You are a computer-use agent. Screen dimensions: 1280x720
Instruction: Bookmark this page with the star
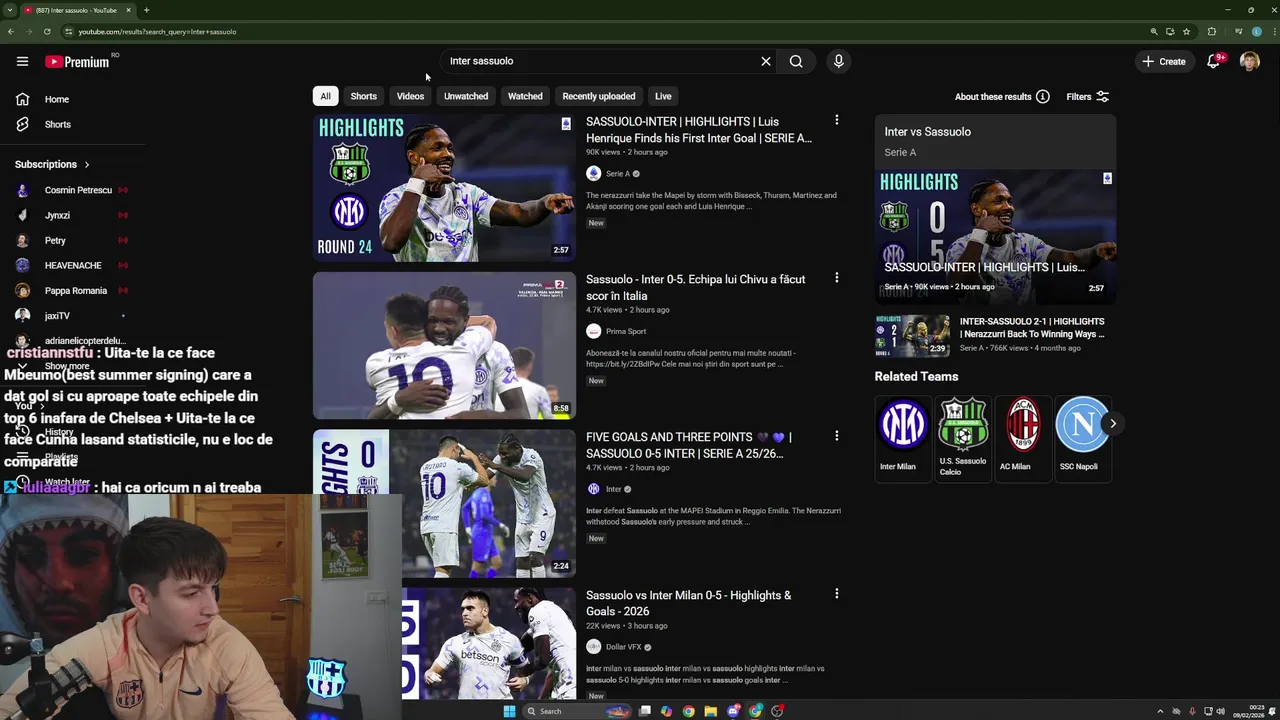pyautogui.click(x=1185, y=31)
